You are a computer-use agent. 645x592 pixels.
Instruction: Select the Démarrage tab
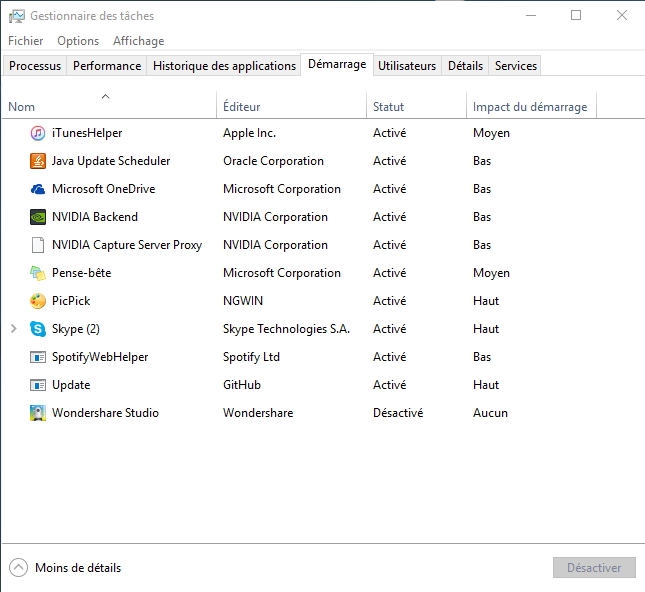(x=337, y=65)
